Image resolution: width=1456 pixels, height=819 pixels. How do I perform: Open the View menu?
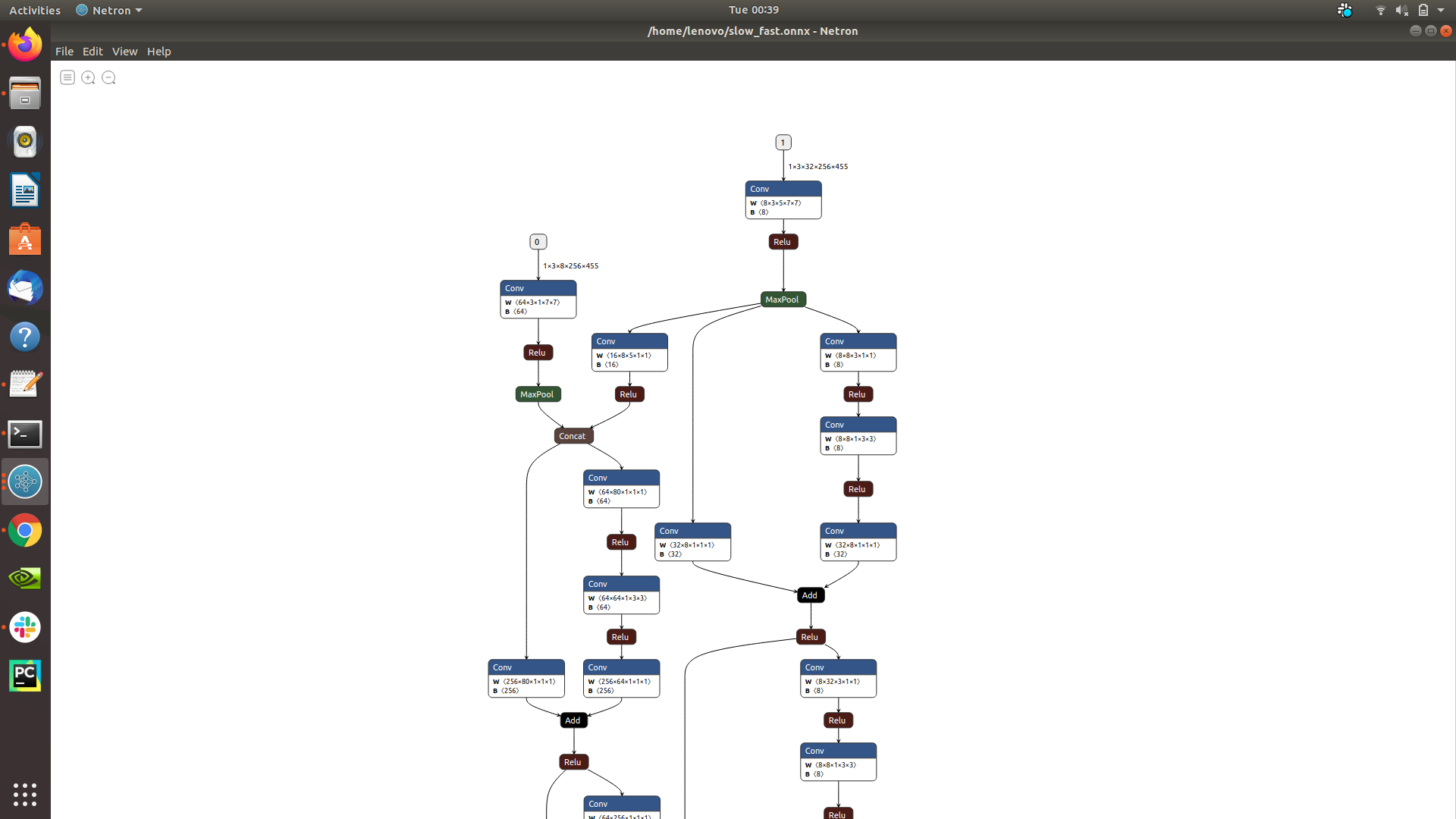[124, 51]
